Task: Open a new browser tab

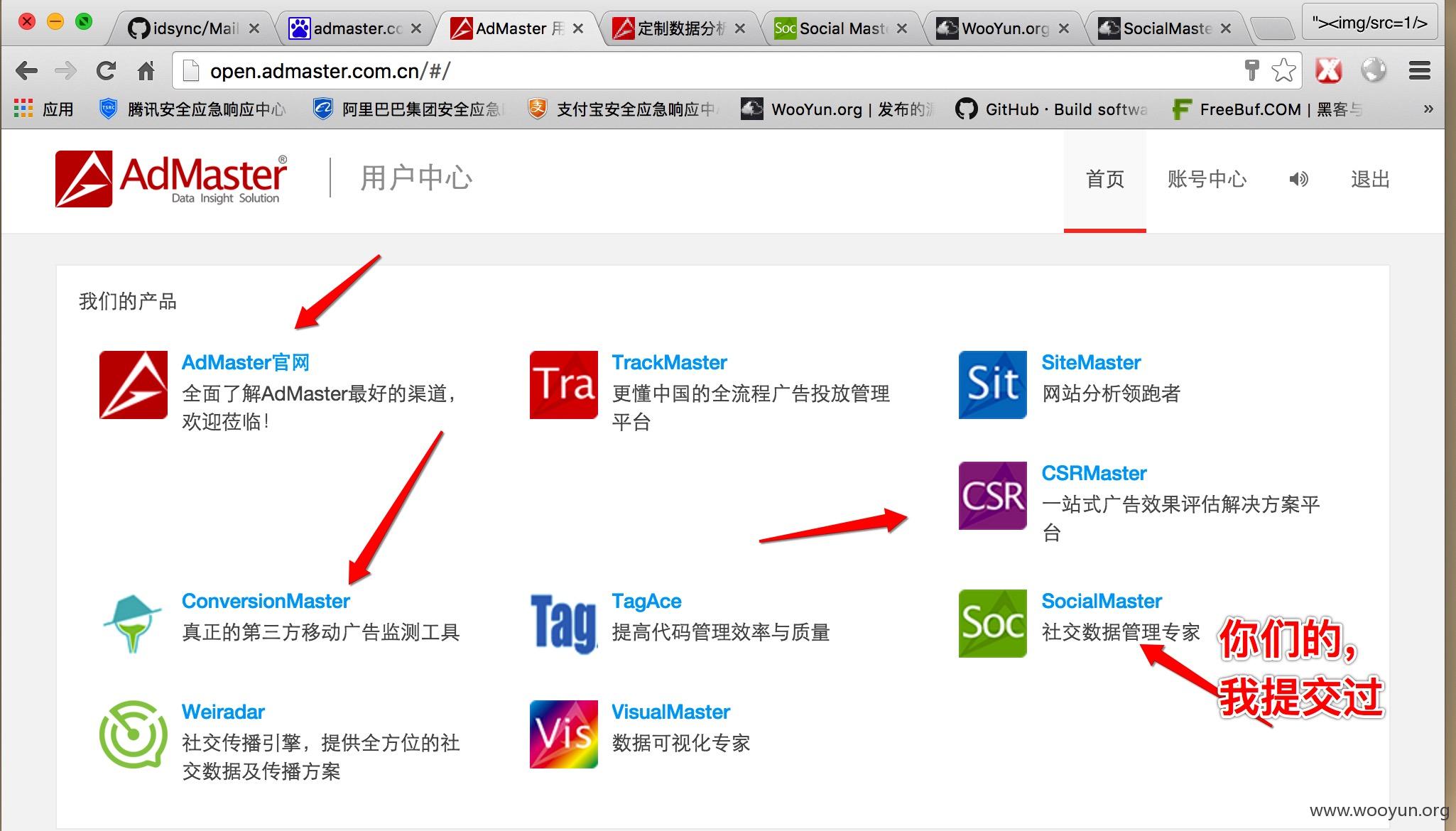Action: tap(1273, 29)
